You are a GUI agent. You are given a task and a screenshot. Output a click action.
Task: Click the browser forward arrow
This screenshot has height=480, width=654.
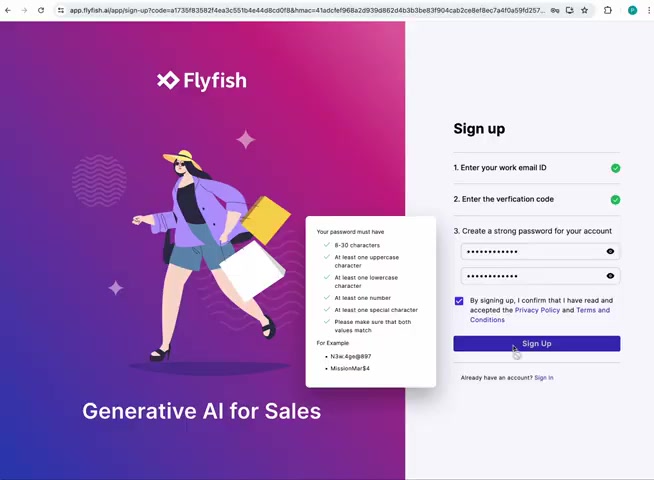click(24, 10)
